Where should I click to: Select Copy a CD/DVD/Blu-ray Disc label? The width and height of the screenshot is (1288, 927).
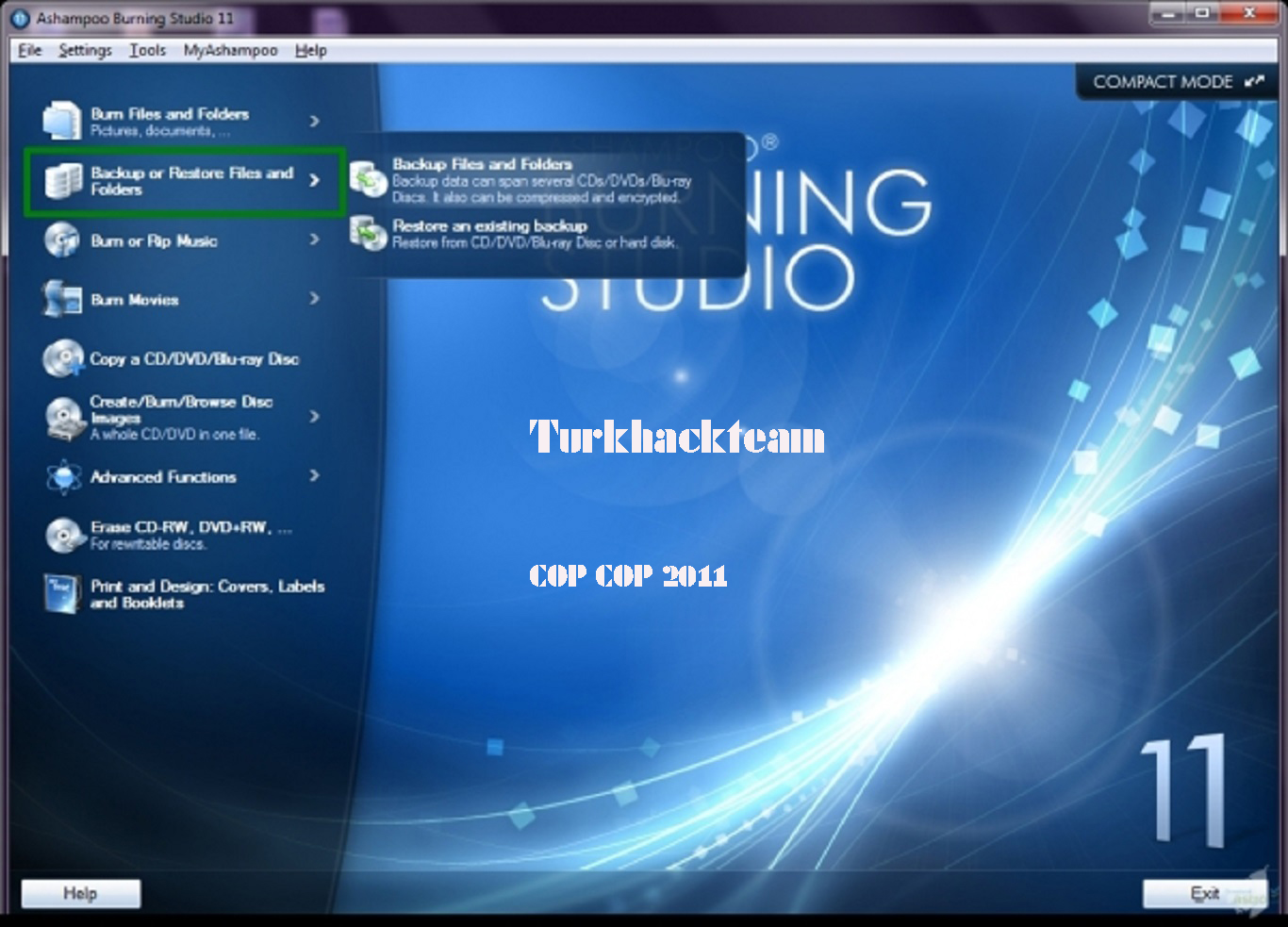click(x=194, y=359)
